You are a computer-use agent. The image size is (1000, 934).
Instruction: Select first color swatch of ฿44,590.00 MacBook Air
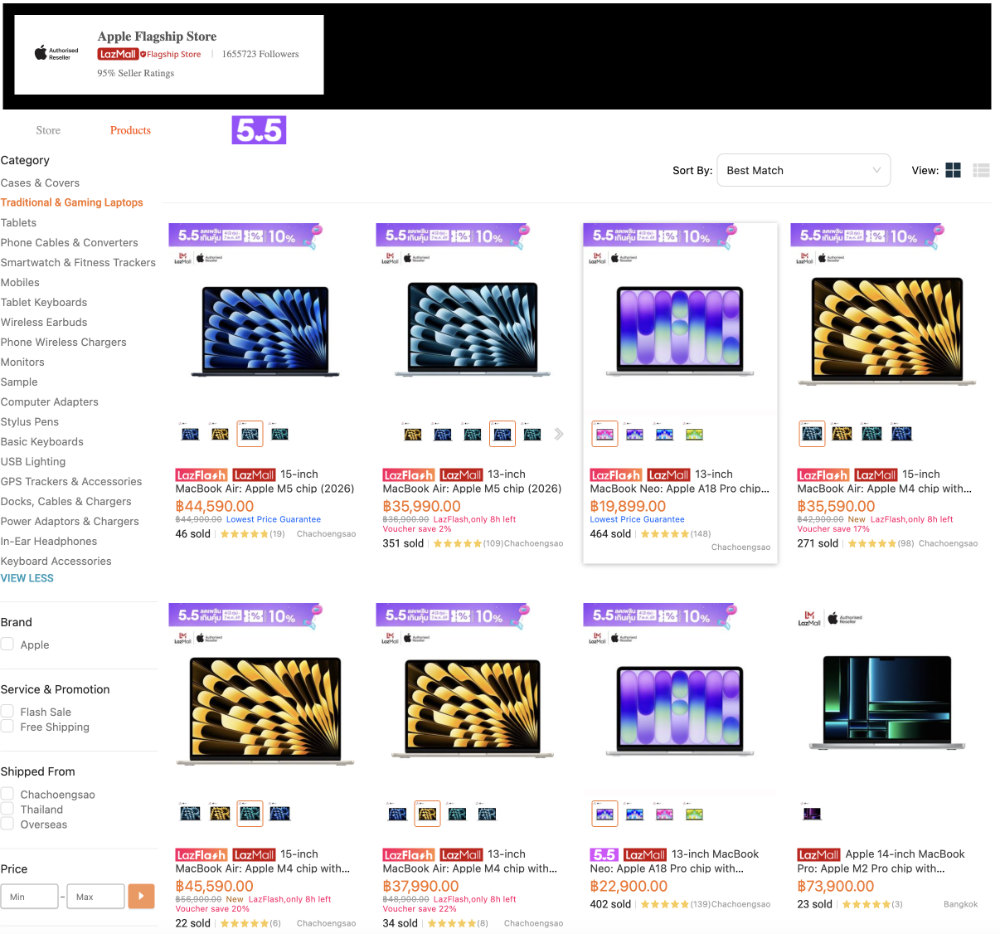190,434
